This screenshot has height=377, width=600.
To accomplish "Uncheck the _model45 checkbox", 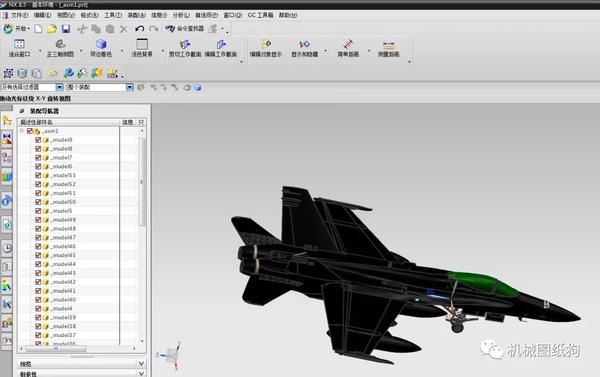I will pyautogui.click(x=38, y=255).
